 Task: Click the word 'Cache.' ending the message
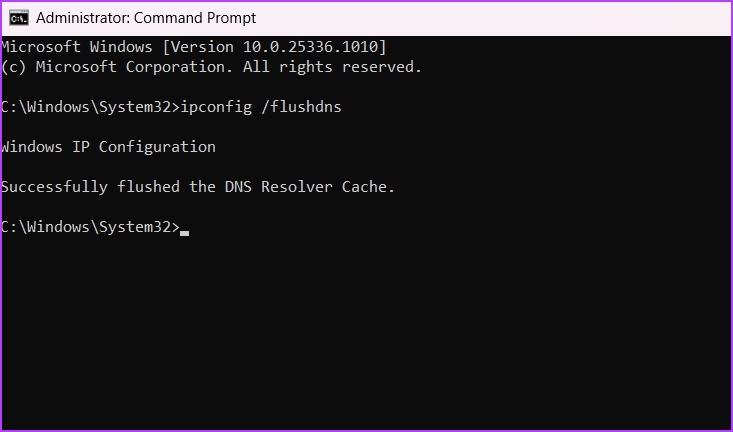(x=368, y=187)
